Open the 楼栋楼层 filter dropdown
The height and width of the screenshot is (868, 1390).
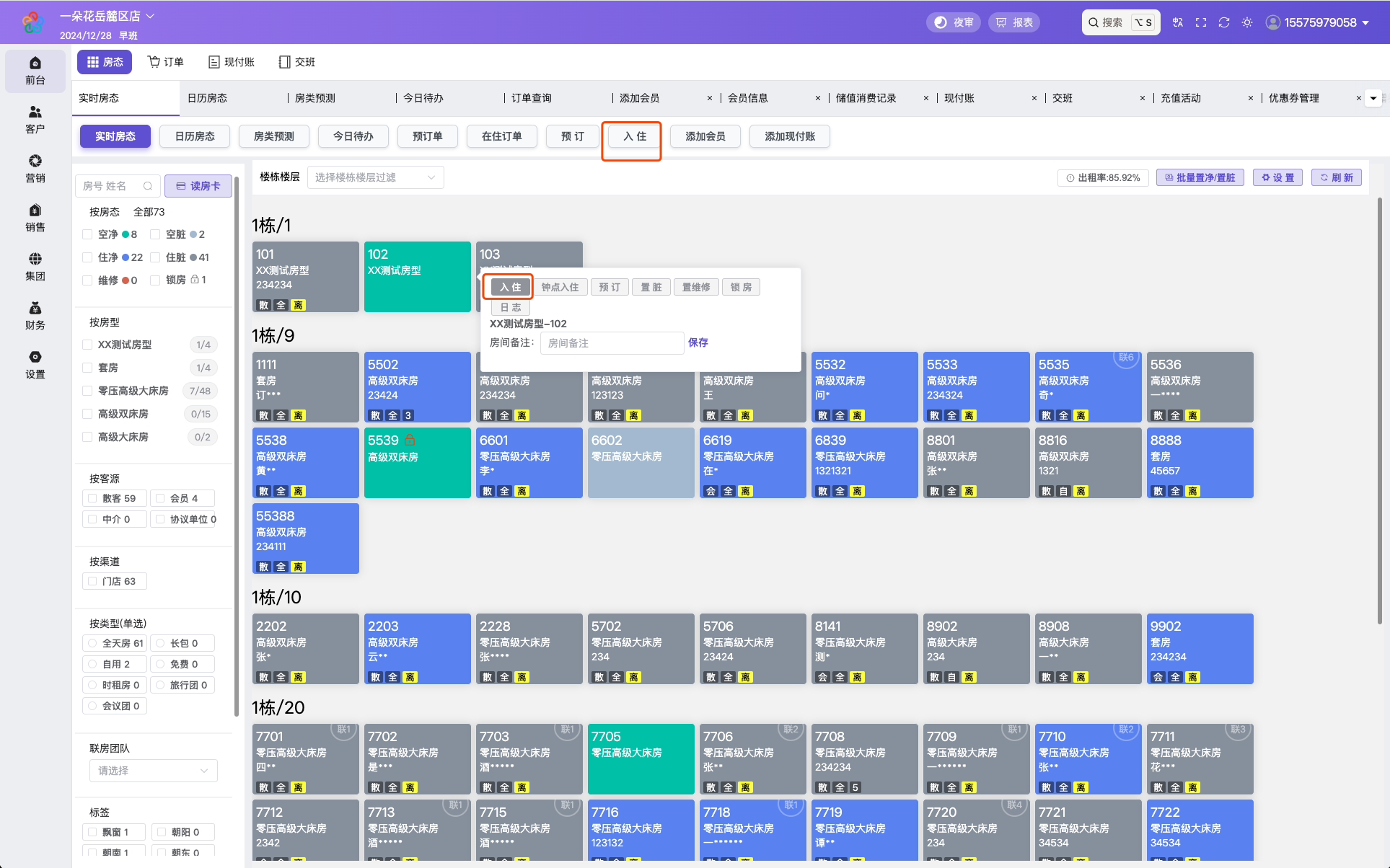pyautogui.click(x=375, y=177)
